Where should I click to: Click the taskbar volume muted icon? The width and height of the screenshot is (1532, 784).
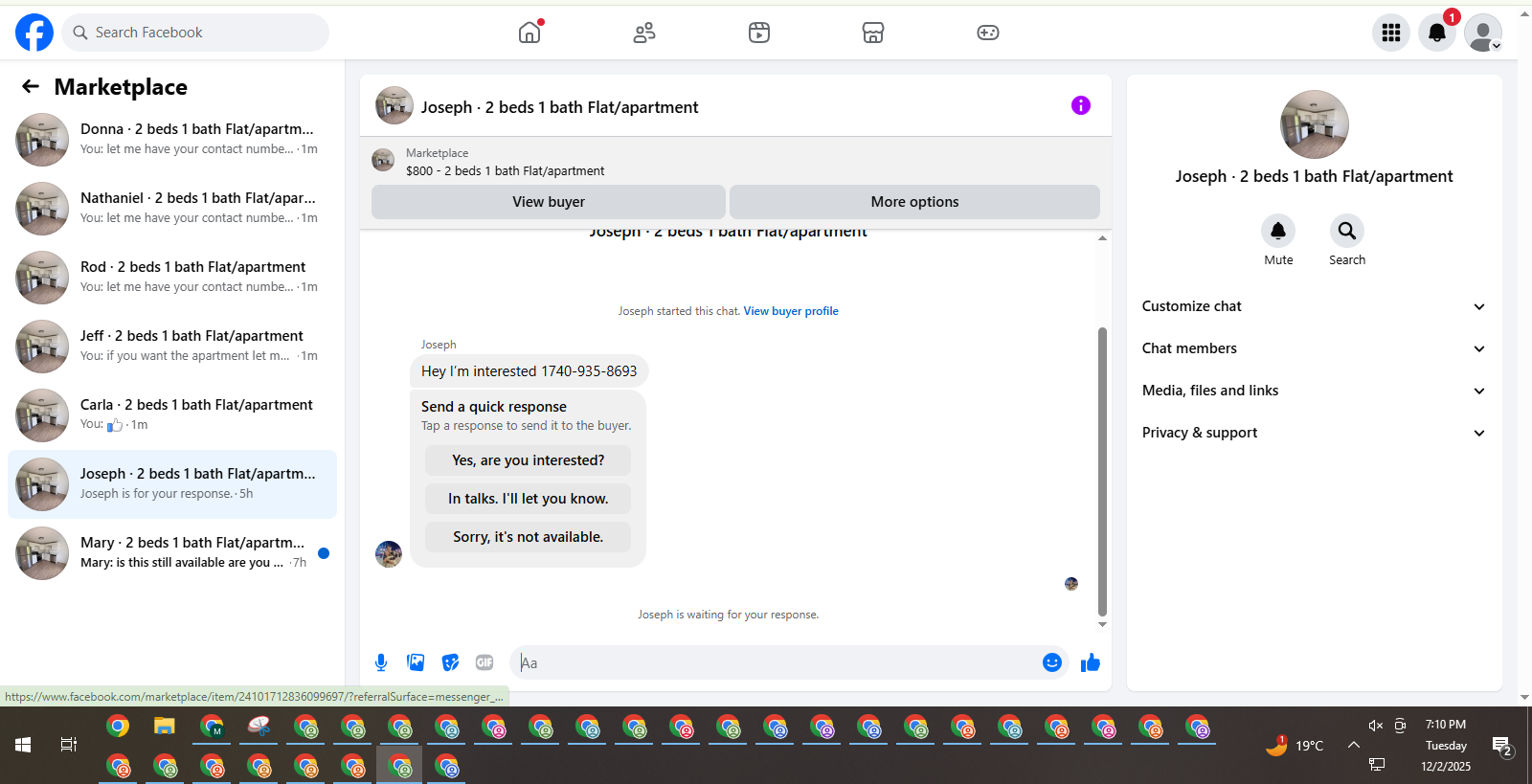tap(1375, 726)
